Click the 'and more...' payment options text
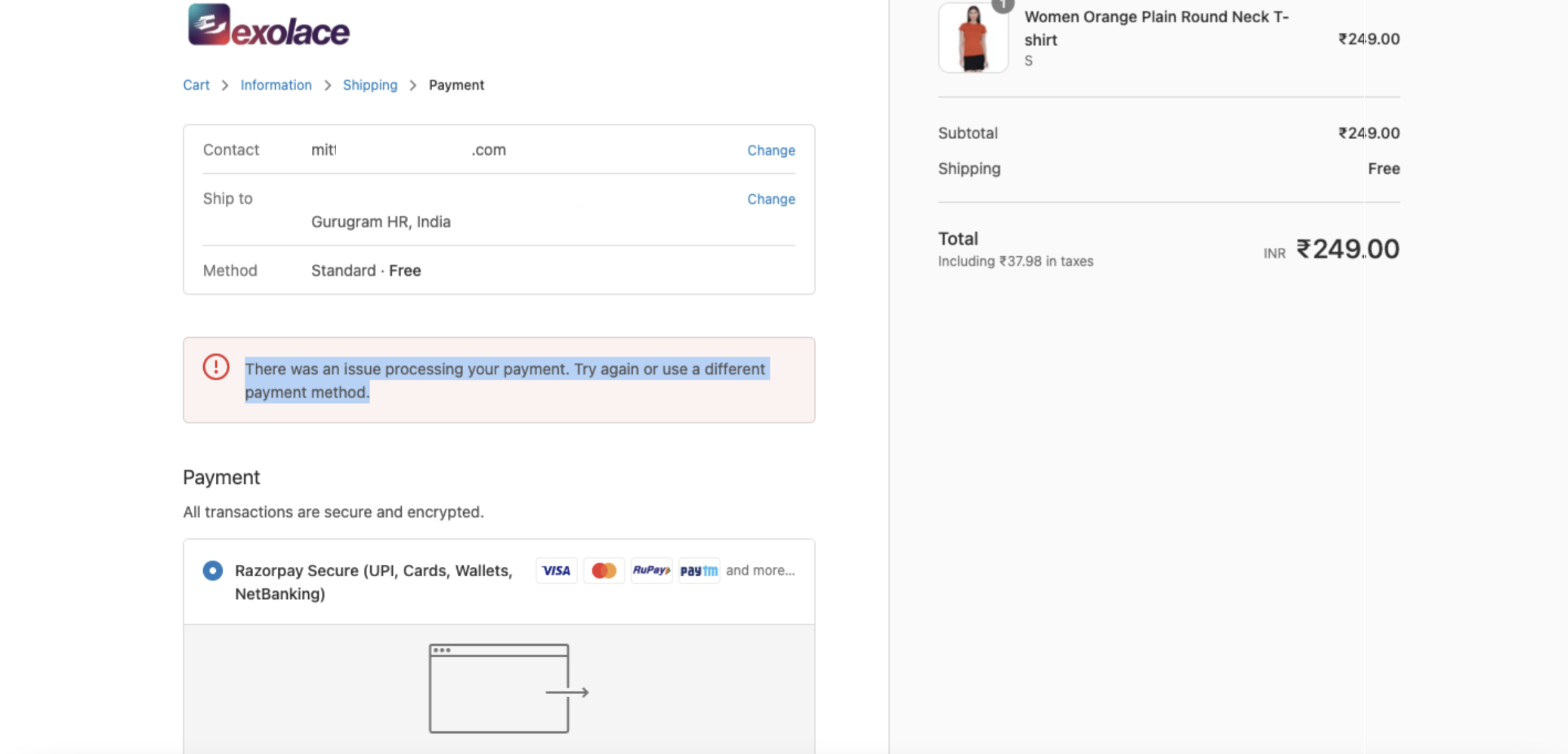 pyautogui.click(x=760, y=570)
